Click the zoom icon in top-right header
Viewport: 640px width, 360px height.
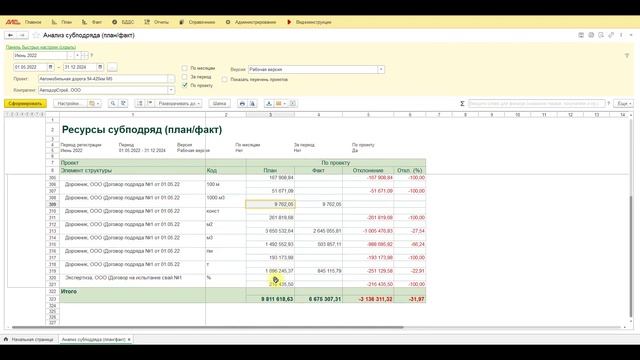click(x=601, y=36)
